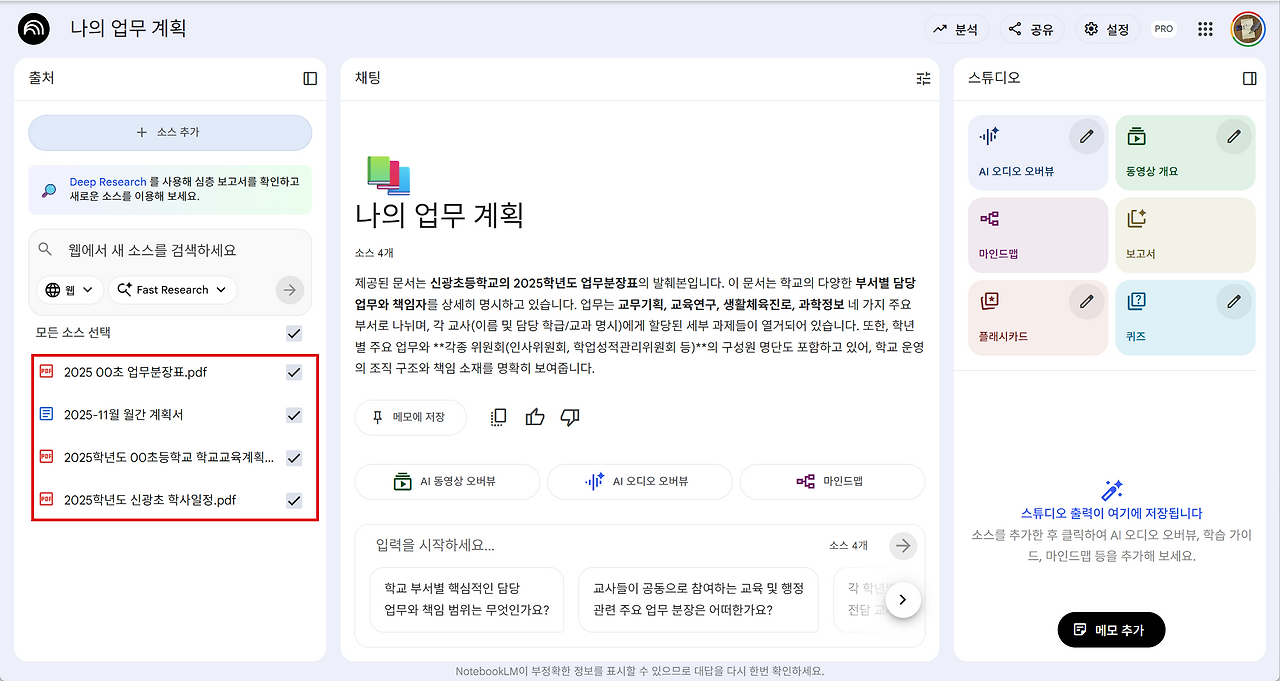Open the Deep Research link
The image size is (1280, 681).
tap(108, 182)
